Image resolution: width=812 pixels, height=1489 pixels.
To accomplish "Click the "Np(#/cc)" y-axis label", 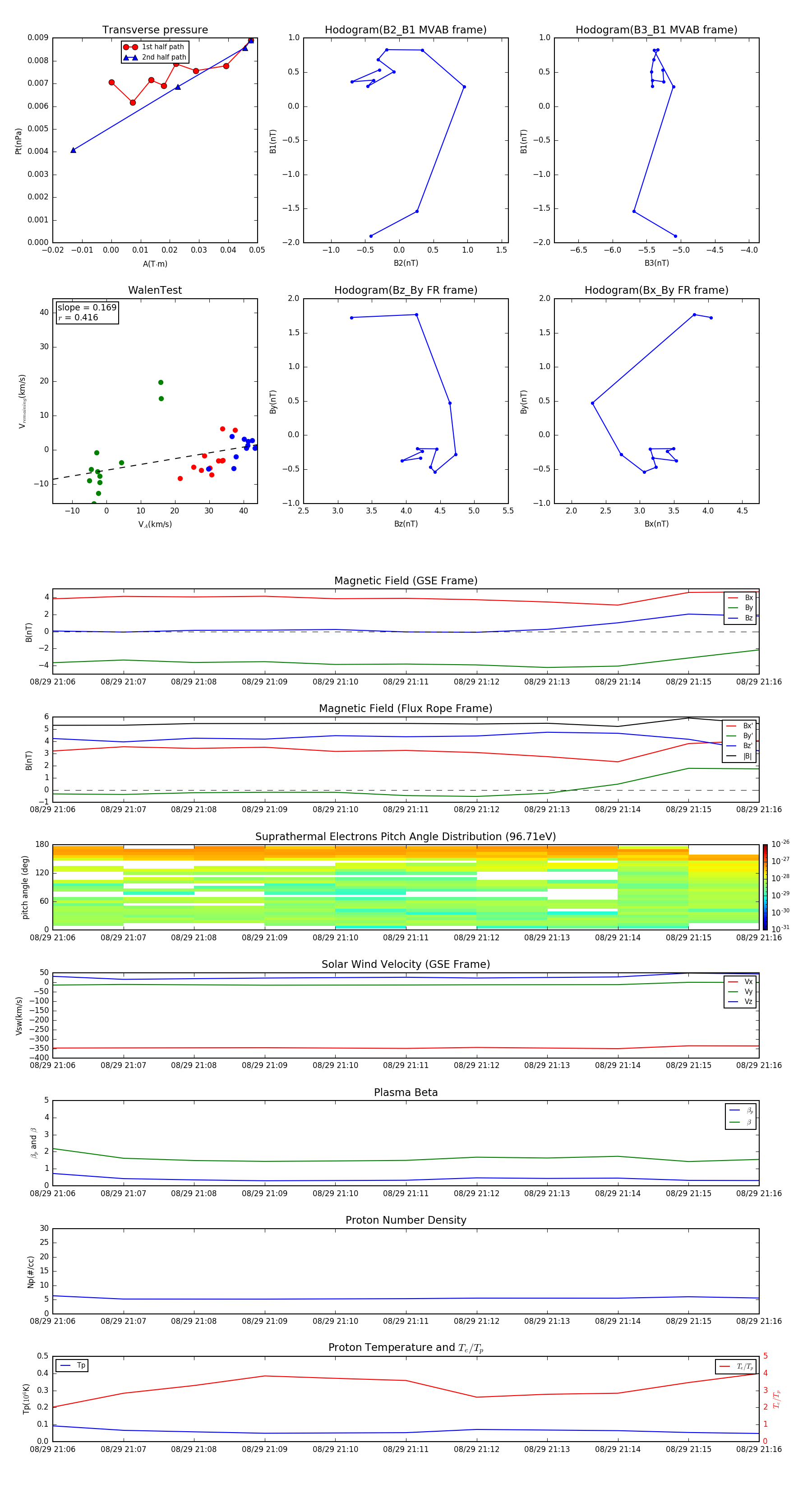I will 31,1272.
